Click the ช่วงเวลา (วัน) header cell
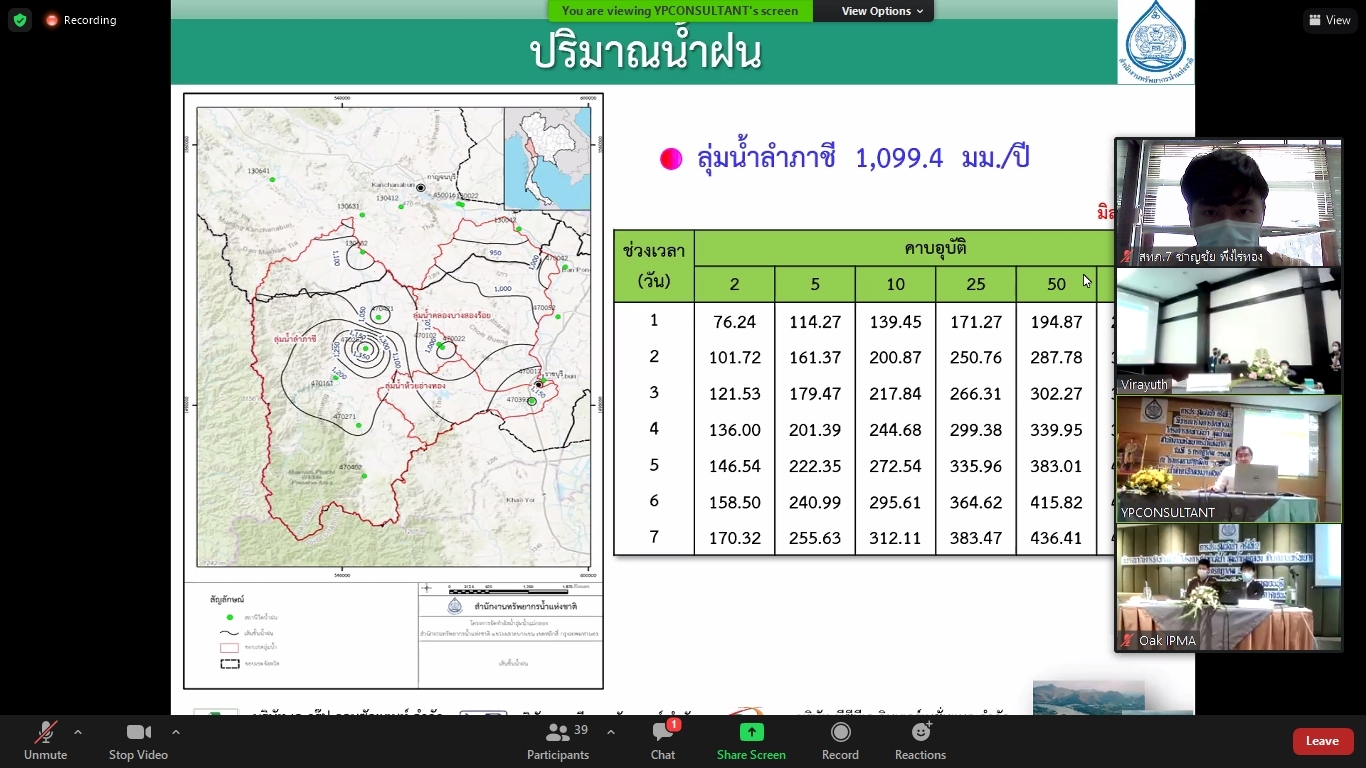Viewport: 1366px width, 768px height. (x=654, y=266)
